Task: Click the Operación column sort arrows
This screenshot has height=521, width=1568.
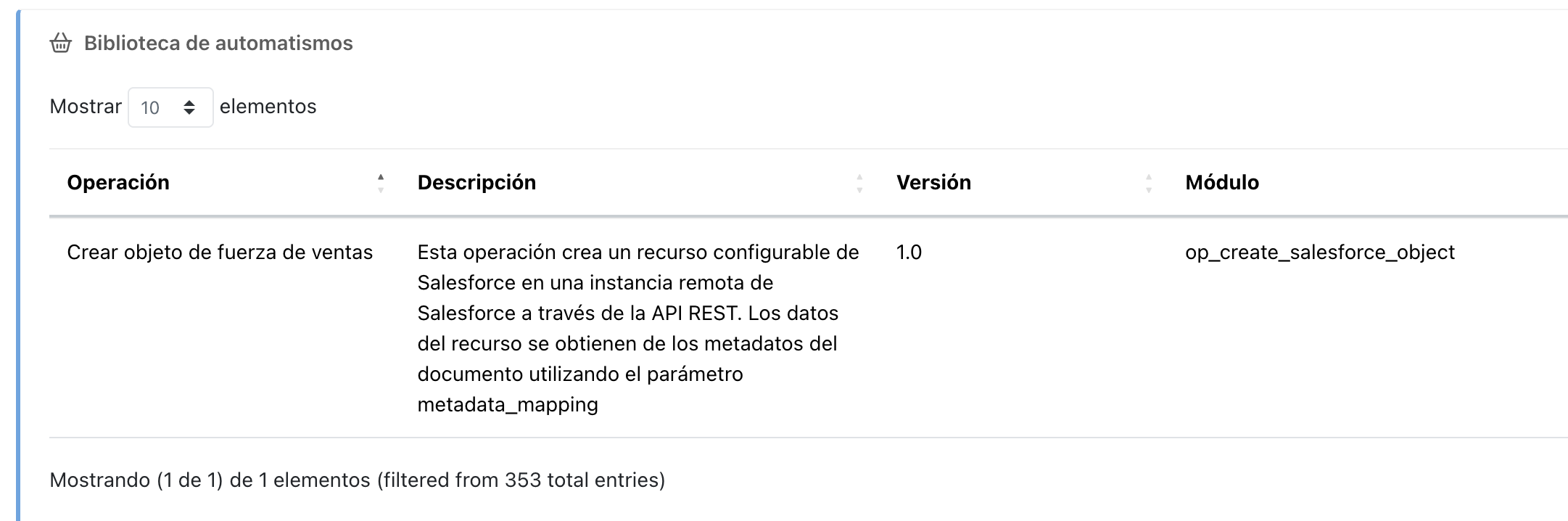Action: pyautogui.click(x=381, y=183)
